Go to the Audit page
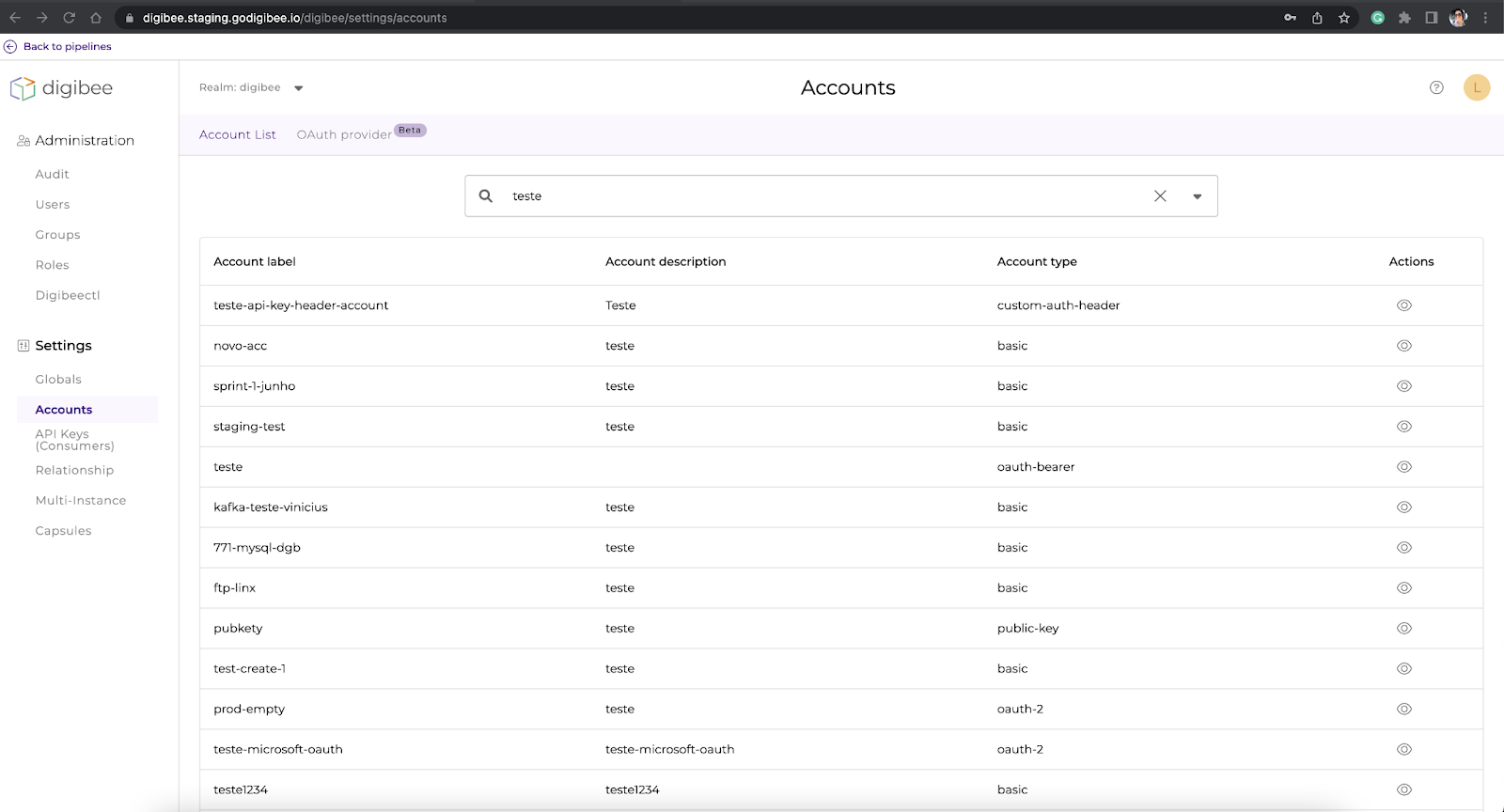Image resolution: width=1504 pixels, height=812 pixels. click(x=53, y=174)
